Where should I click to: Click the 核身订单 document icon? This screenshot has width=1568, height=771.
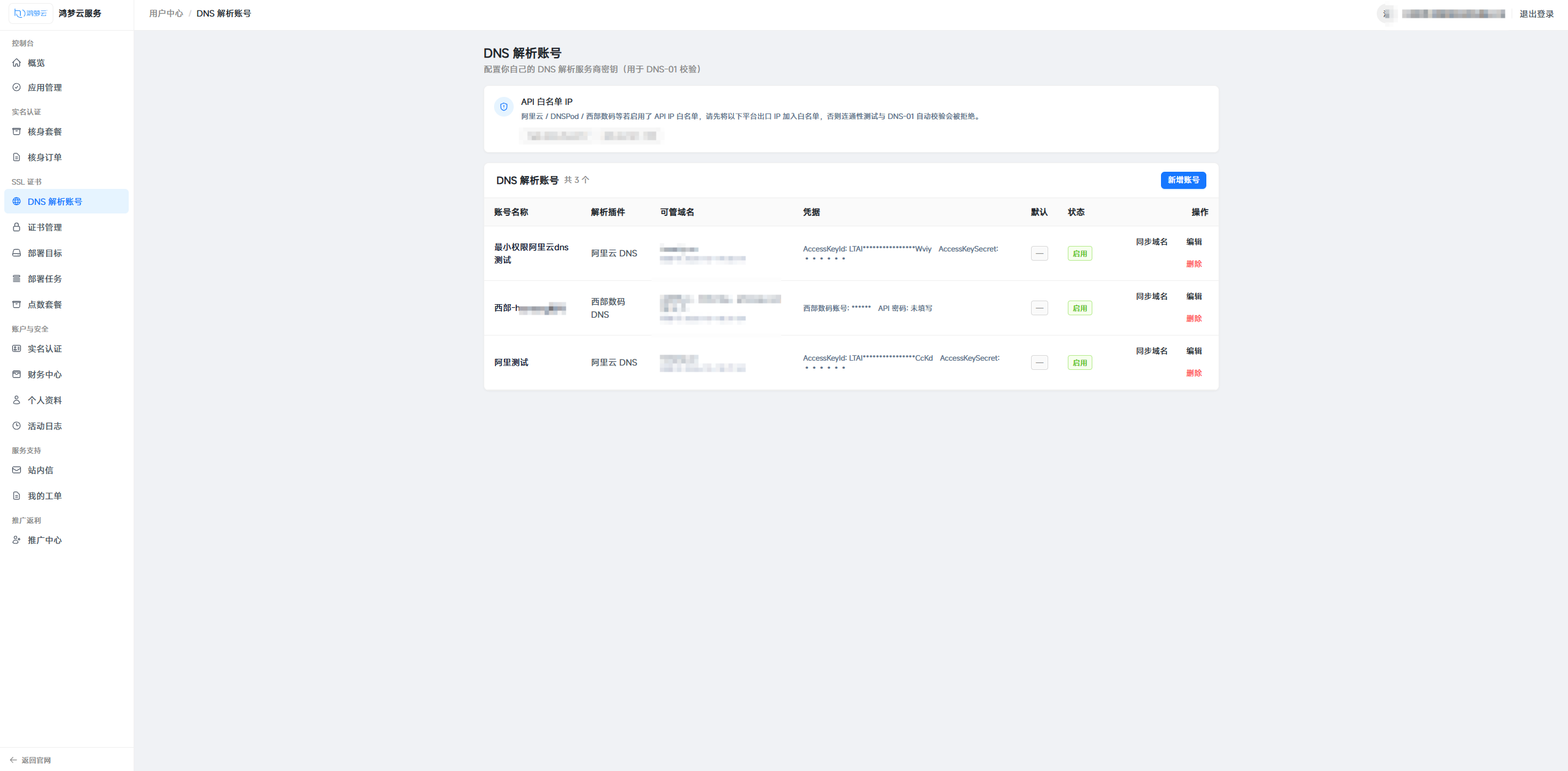click(17, 157)
